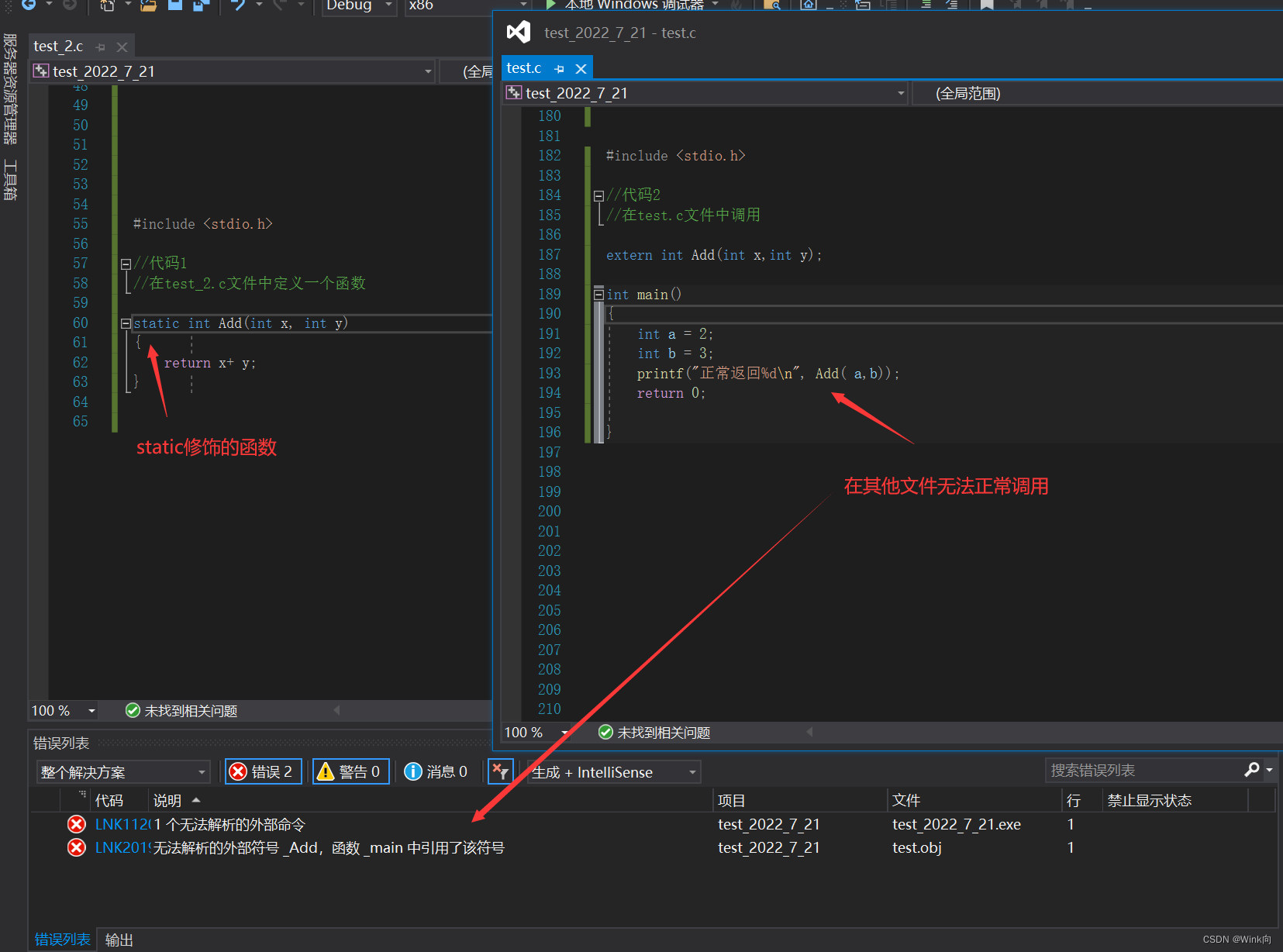
Task: Sort by the 行 column header
Action: [x=1082, y=800]
